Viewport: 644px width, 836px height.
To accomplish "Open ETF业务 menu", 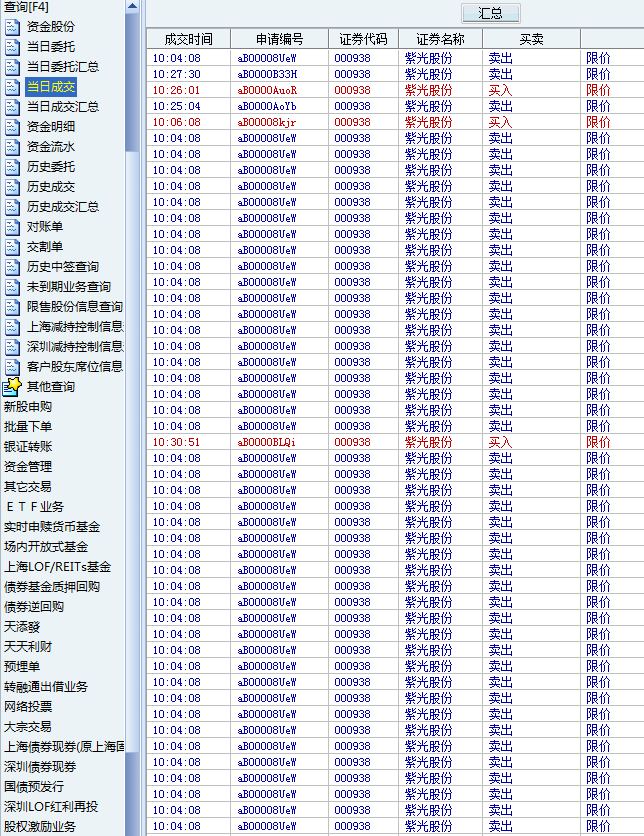I will click(34, 507).
